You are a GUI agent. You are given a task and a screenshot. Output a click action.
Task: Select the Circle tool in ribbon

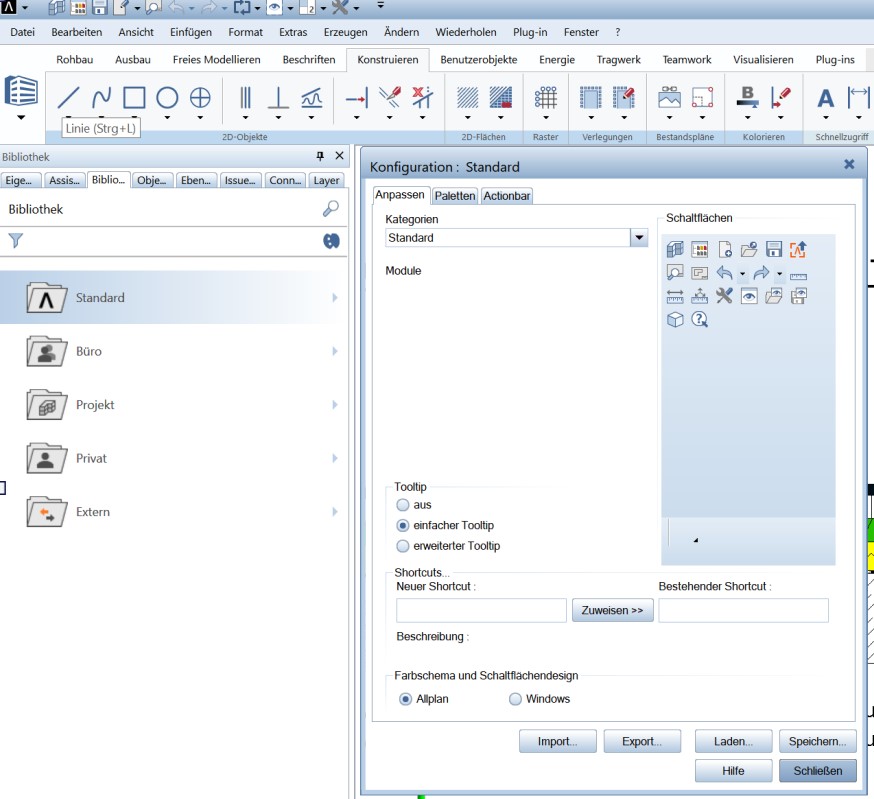(x=167, y=97)
